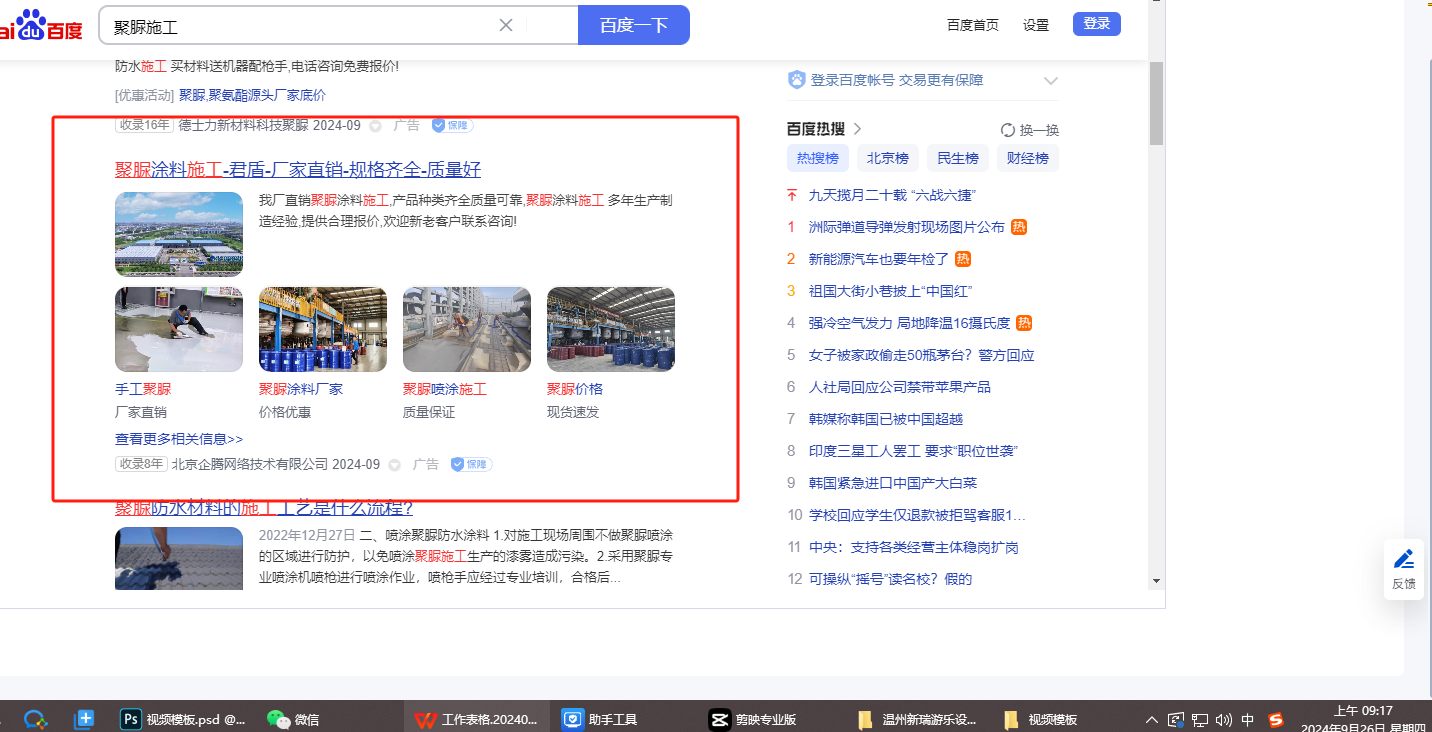The height and width of the screenshot is (732, 1432).
Task: Select the 热搜榜 tab
Action: tap(818, 158)
